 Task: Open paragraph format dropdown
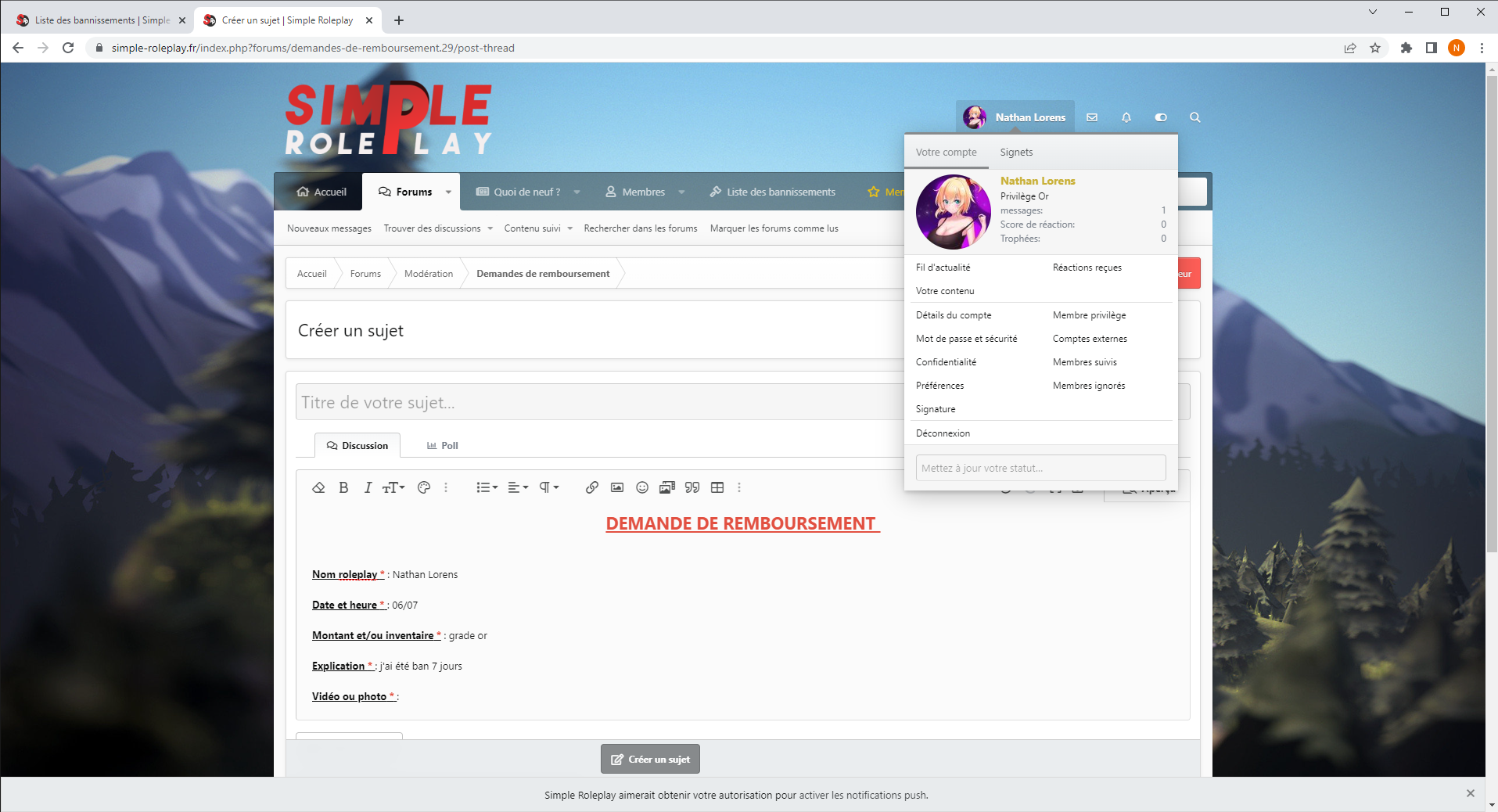549,487
